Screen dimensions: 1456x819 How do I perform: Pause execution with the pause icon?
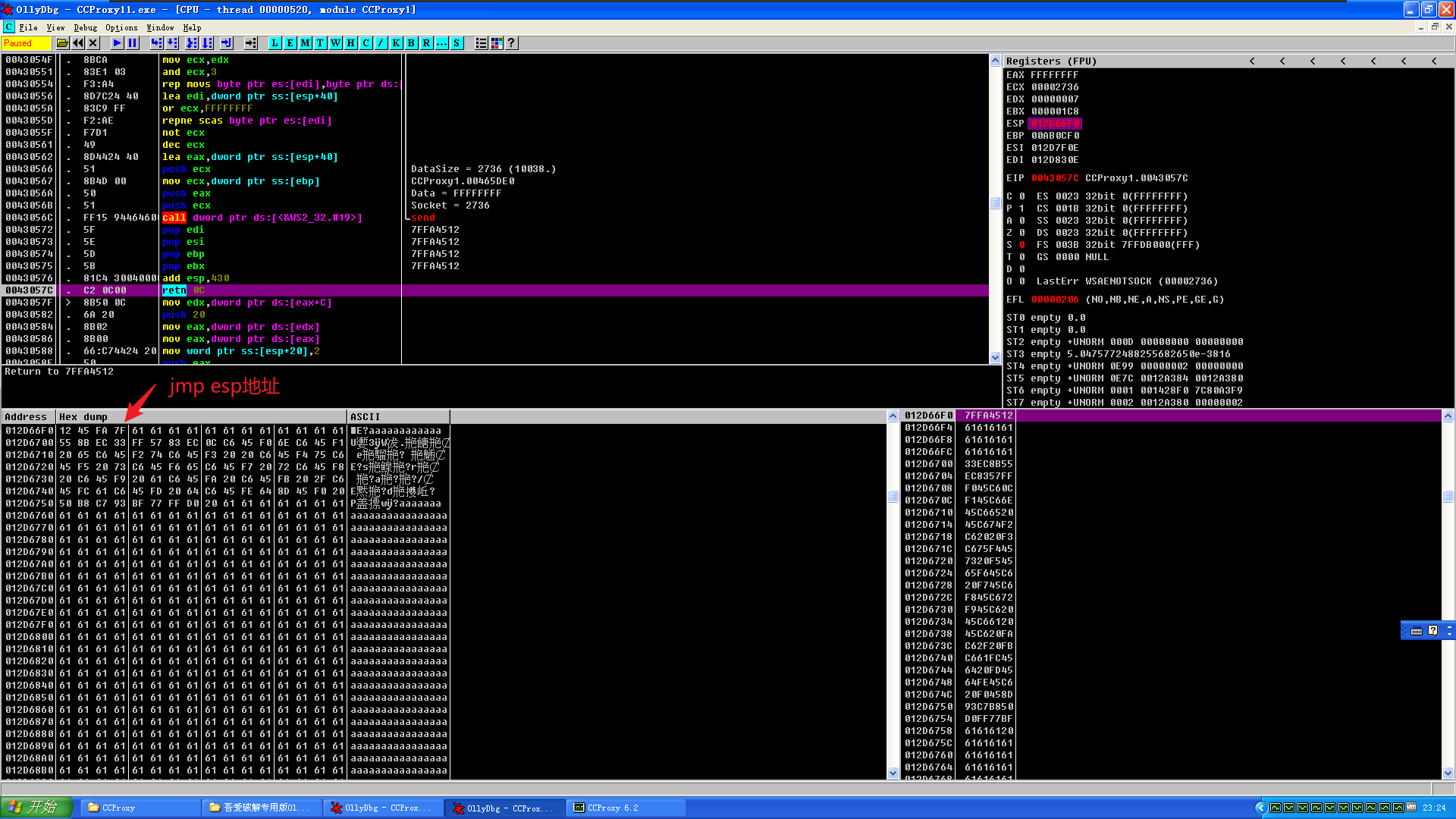132,43
